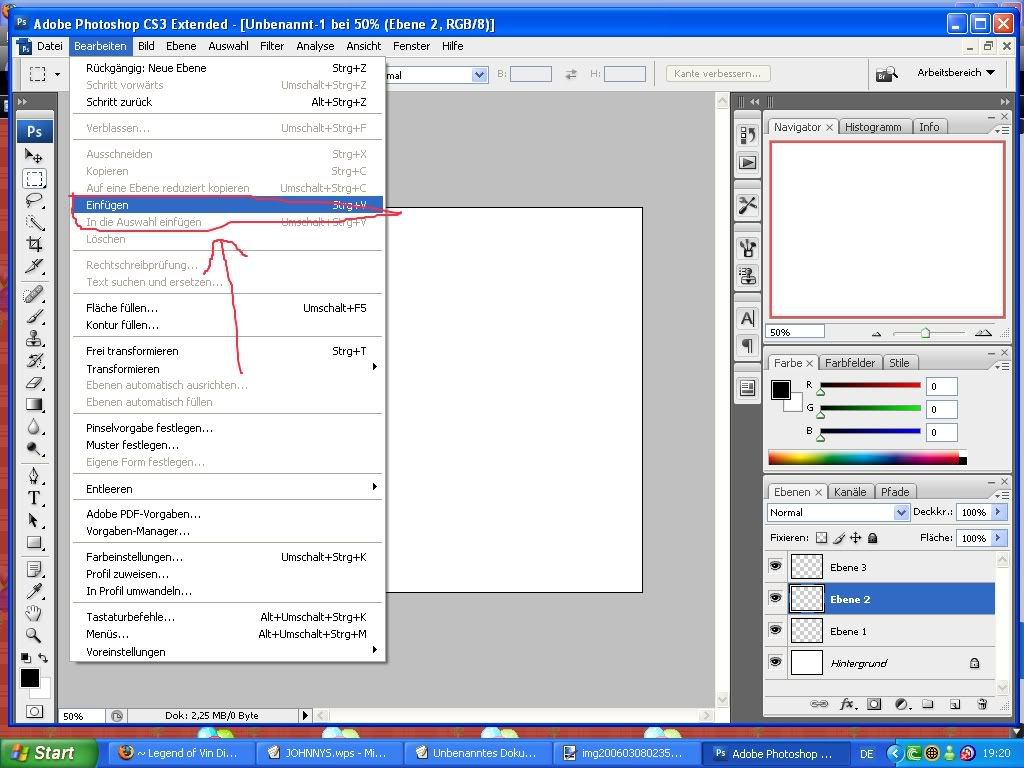Delete layer with trash icon
1024x768 pixels.
pos(982,704)
